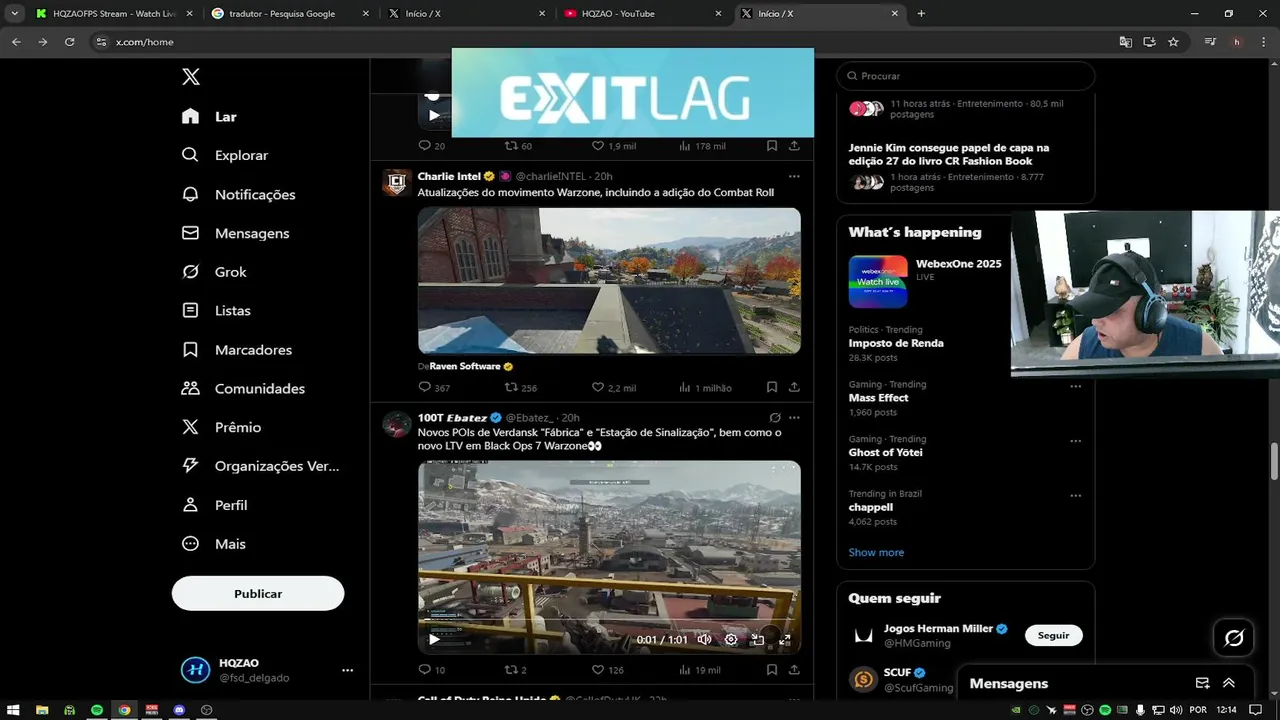Open Perfil in sidebar
Screen dimensions: 1280x720
tap(214, 505)
